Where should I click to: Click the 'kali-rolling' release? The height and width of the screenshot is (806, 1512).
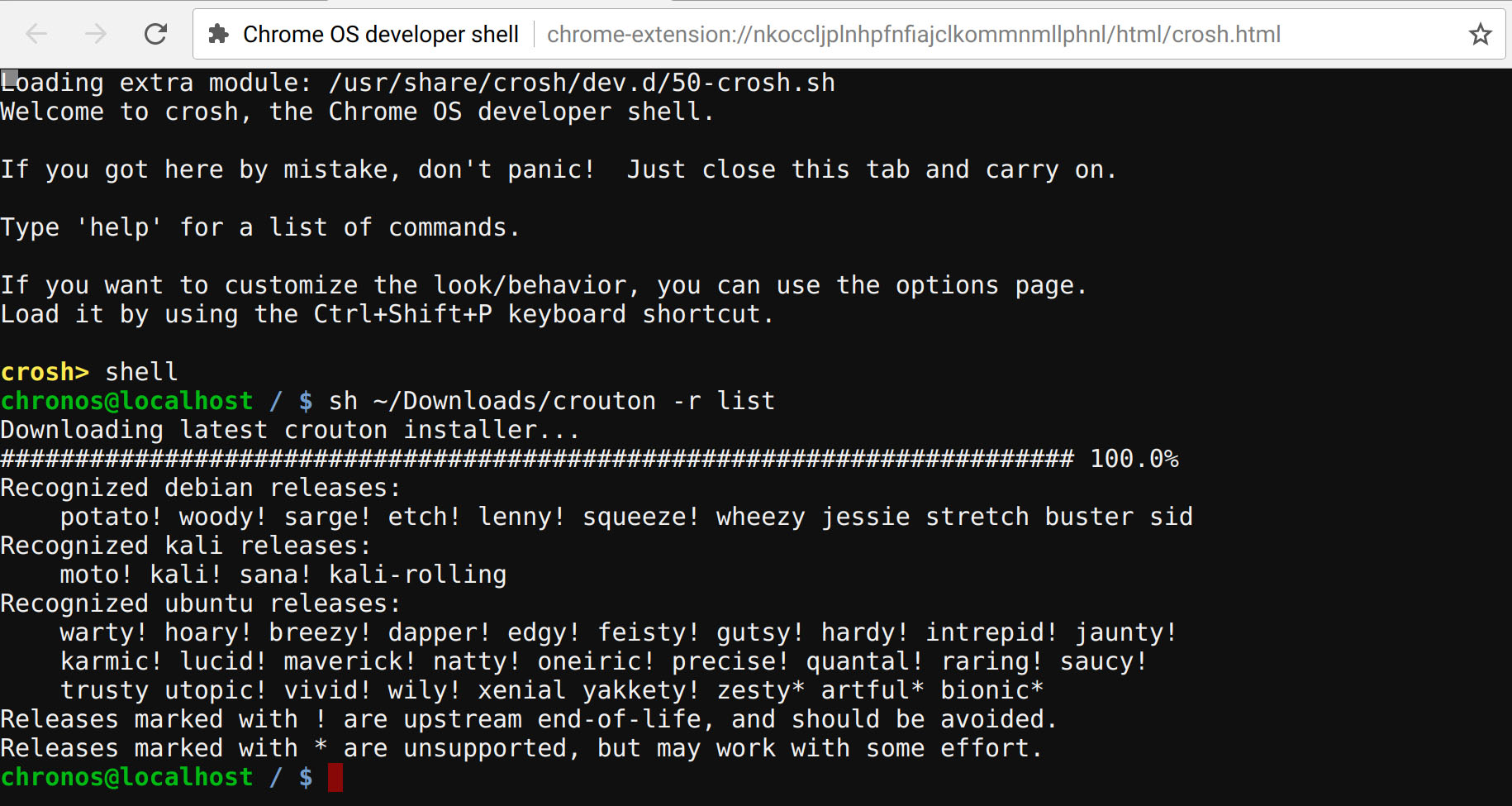tap(418, 575)
